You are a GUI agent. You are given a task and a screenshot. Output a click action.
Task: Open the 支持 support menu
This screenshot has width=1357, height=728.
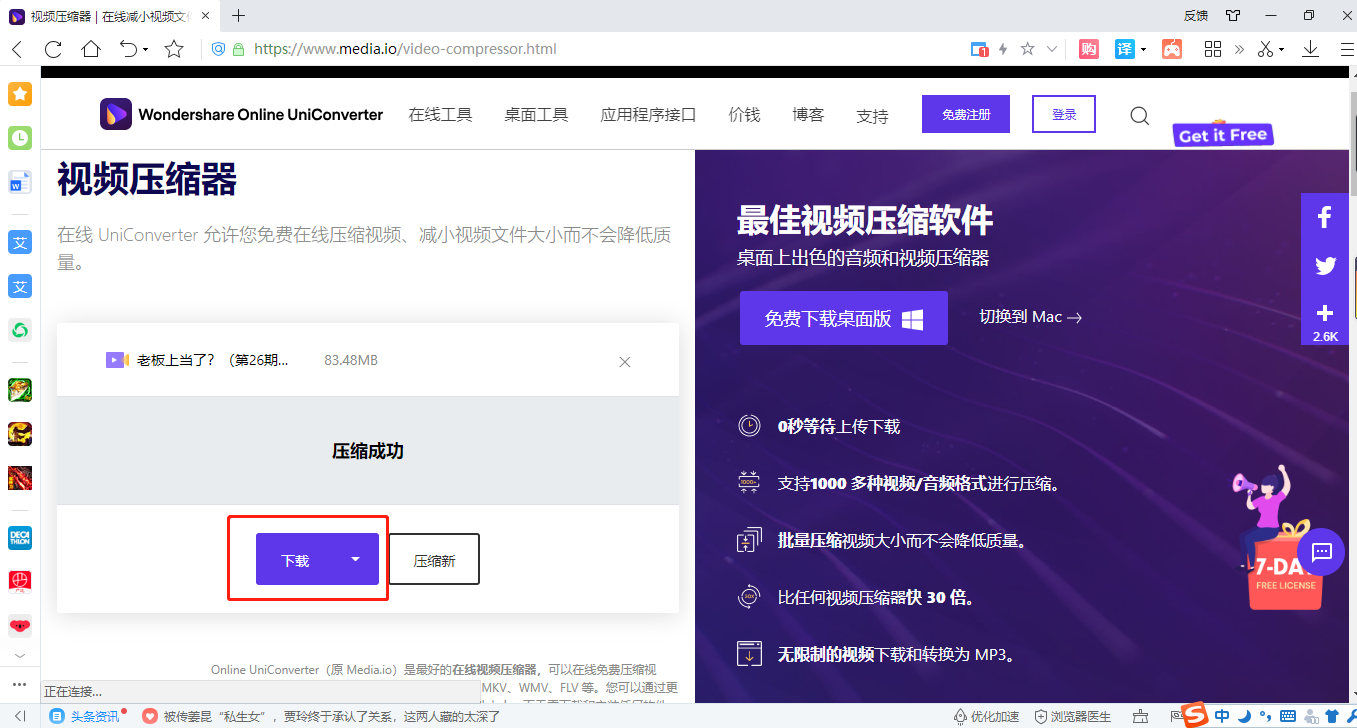872,116
